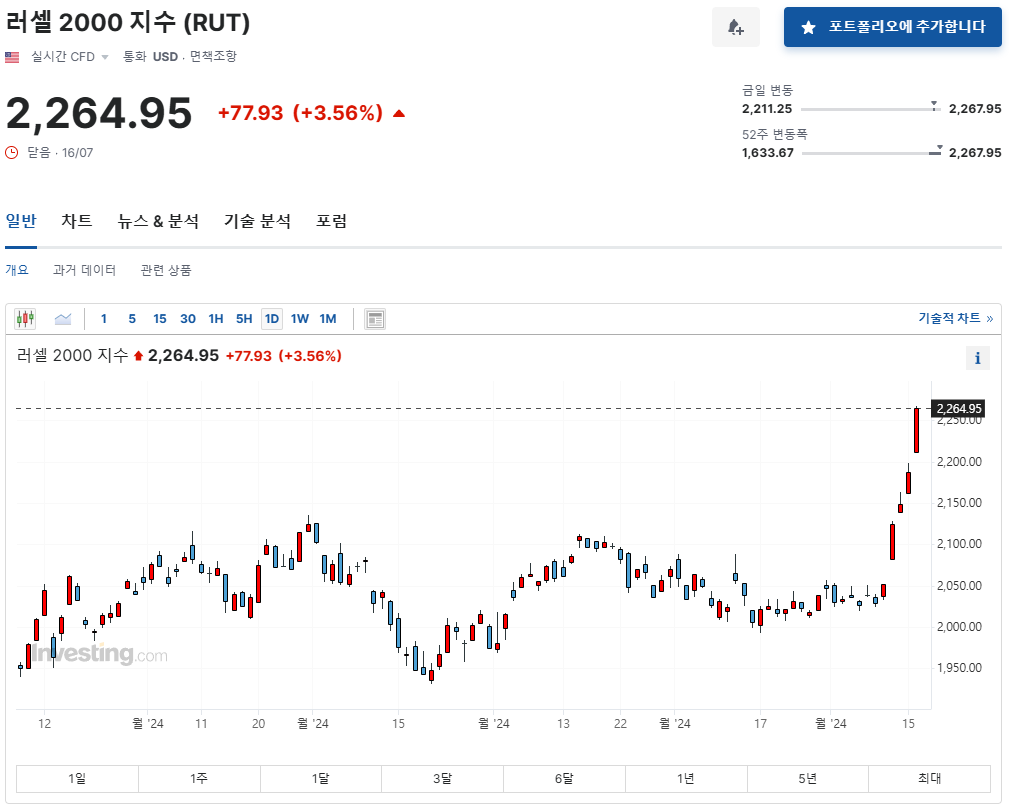
Task: Open the news overlay chart icon
Action: pyautogui.click(x=375, y=319)
